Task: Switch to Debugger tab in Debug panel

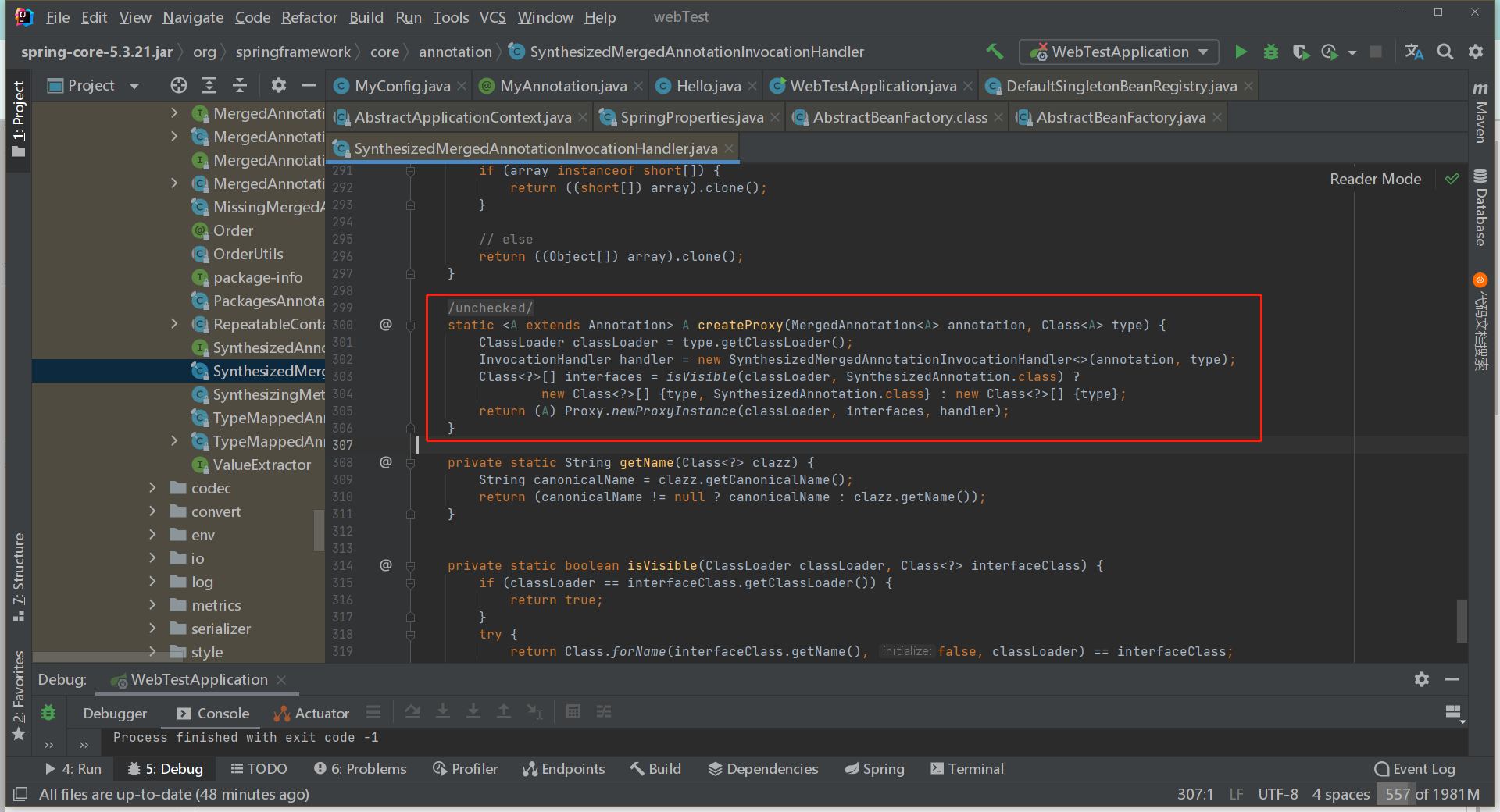Action: click(x=115, y=713)
